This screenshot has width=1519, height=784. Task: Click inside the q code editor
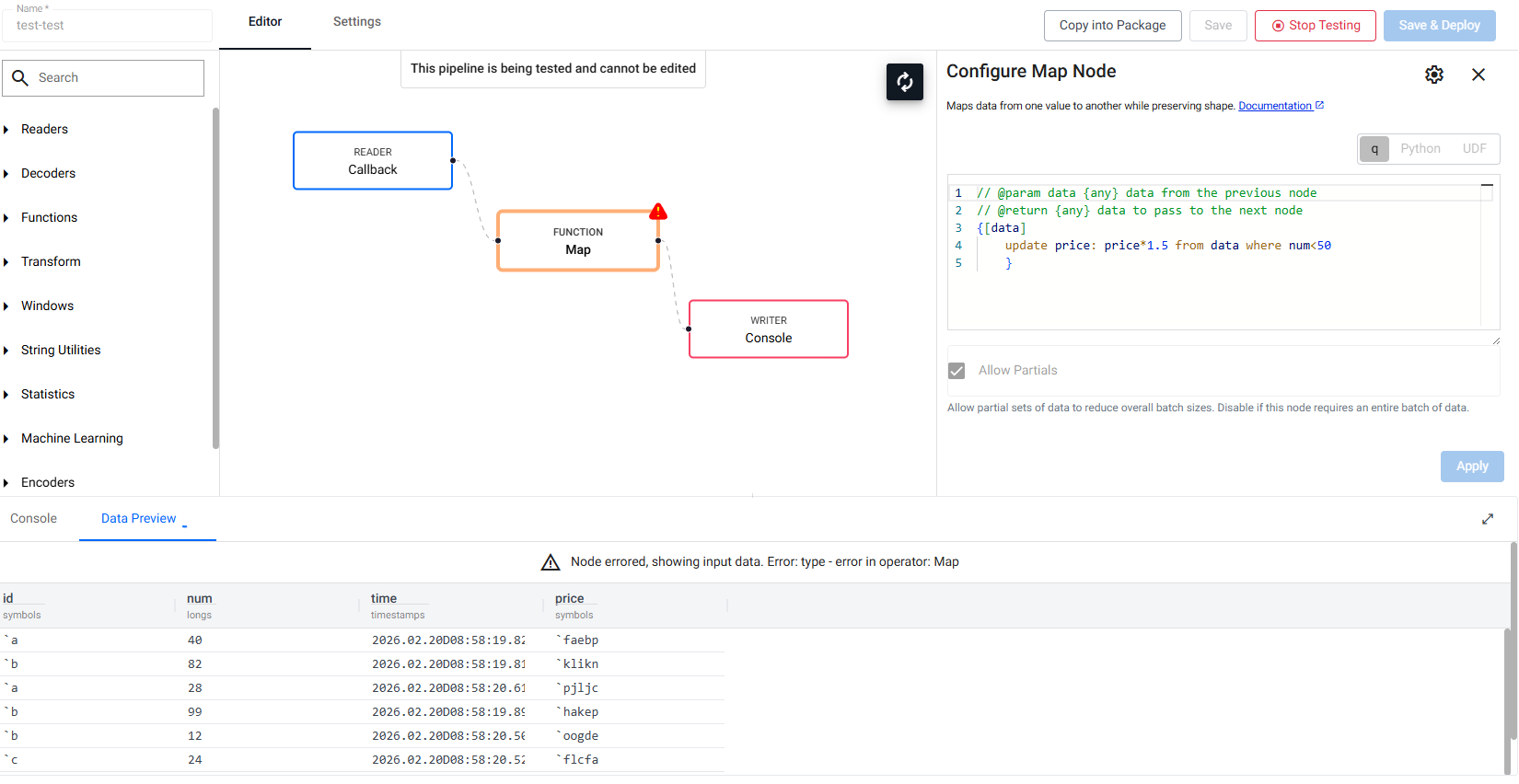(1224, 252)
